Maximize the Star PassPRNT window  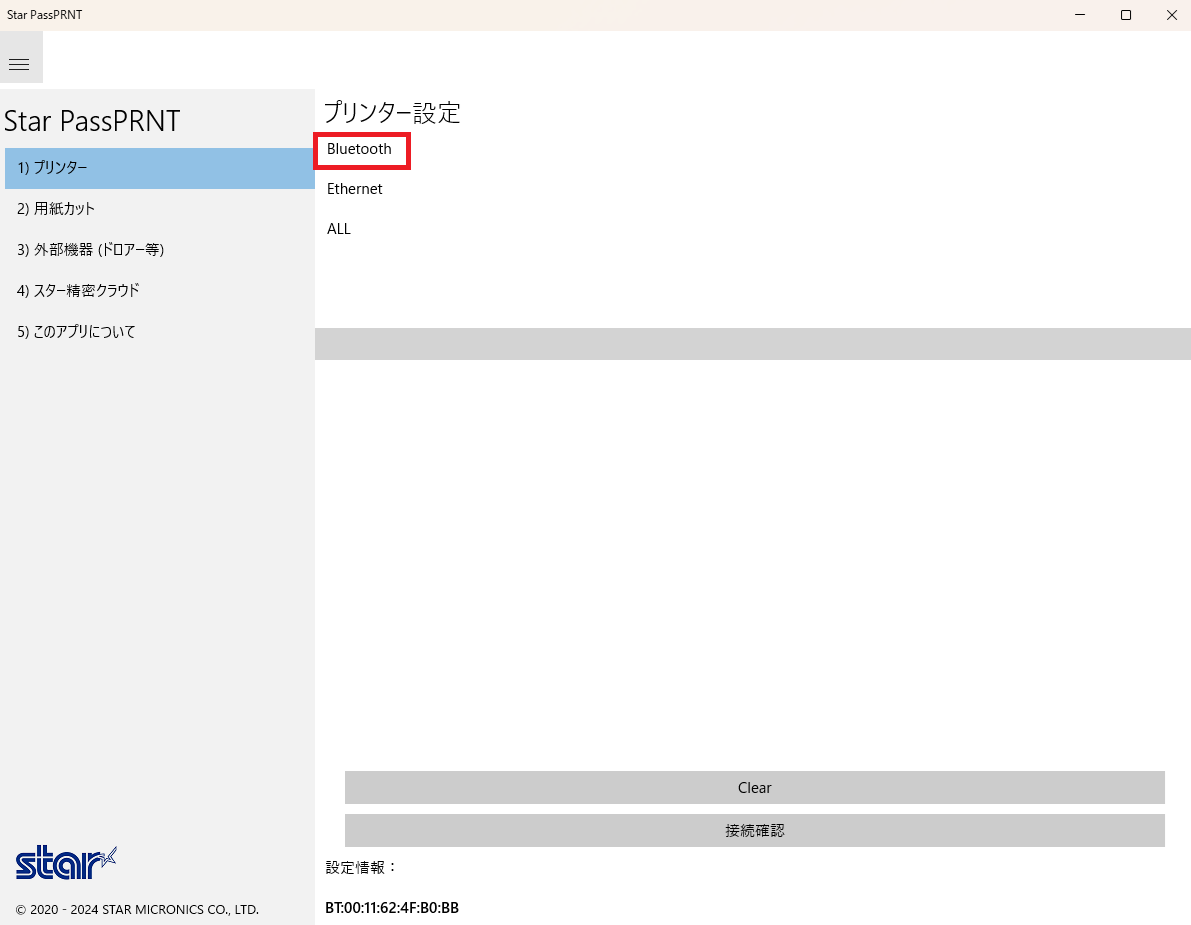coord(1126,15)
